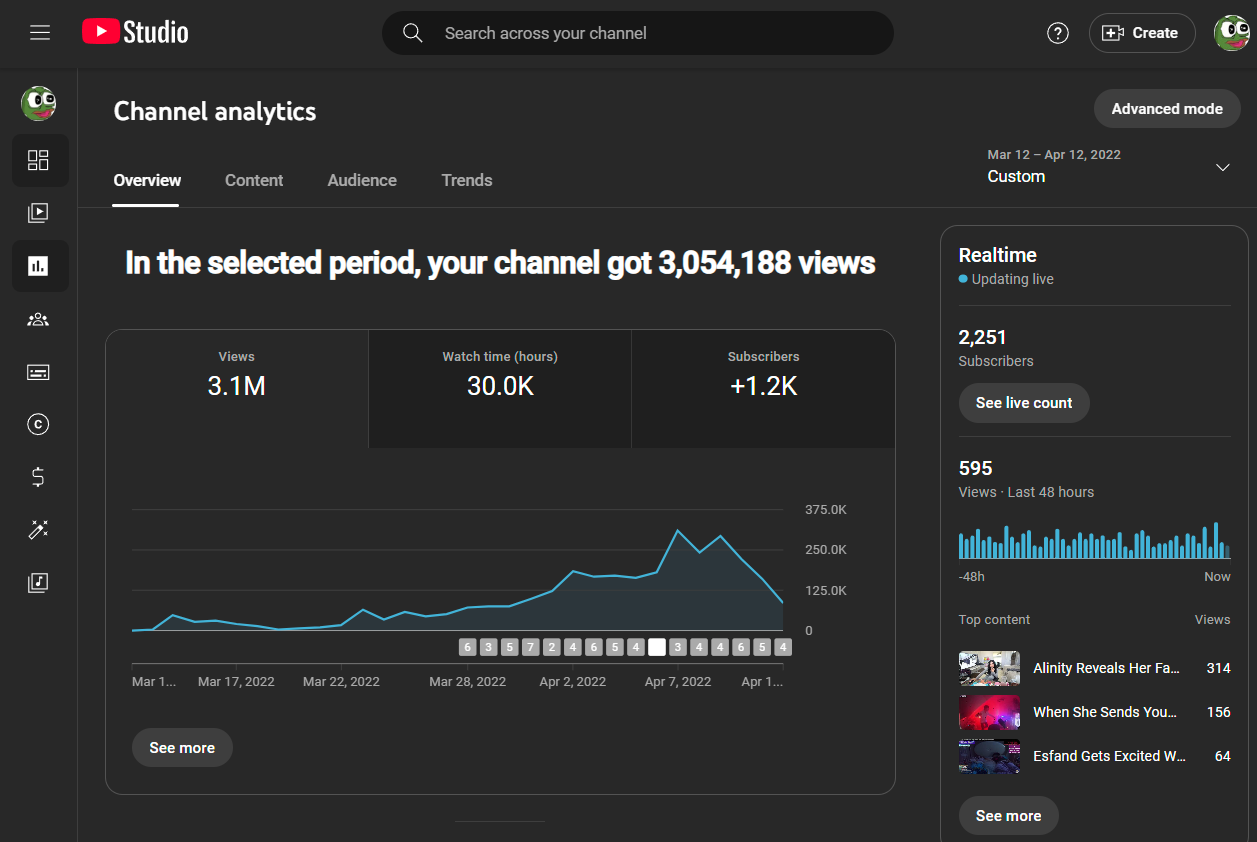1257x842 pixels.
Task: Click the See live count button
Action: coord(1023,403)
